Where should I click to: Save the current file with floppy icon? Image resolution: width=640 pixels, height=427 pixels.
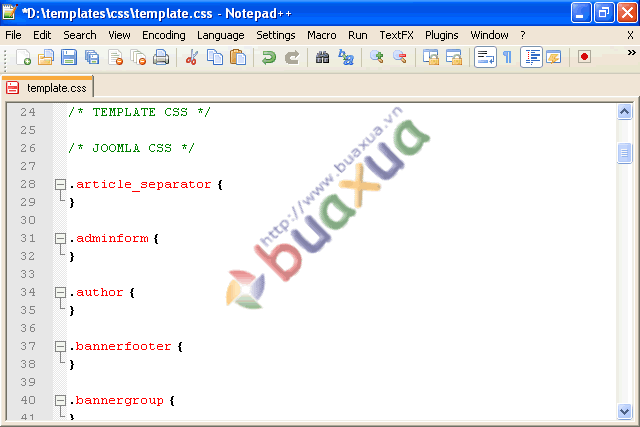69,57
